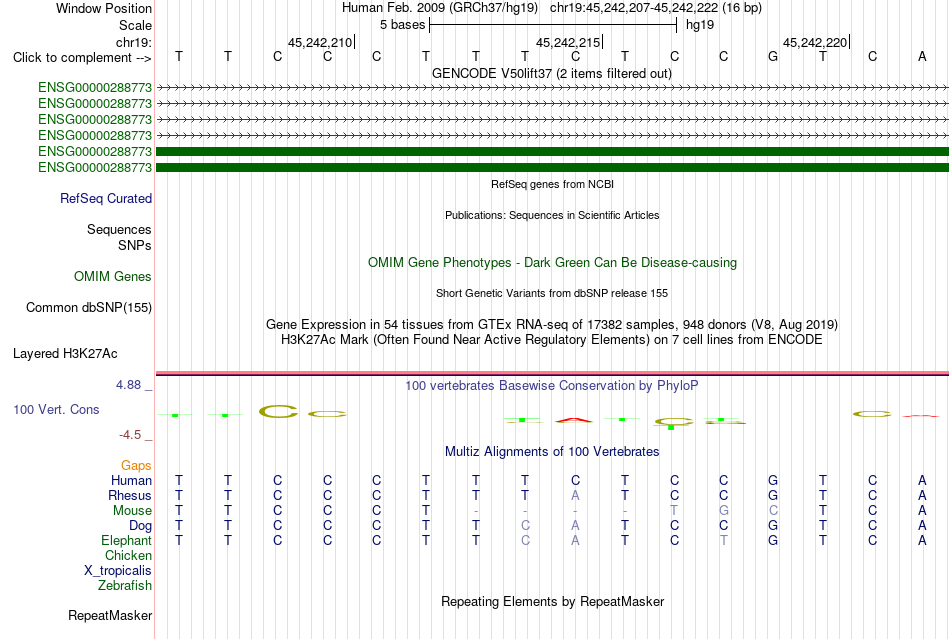
Task: Click the 'hg19' label beside the scale bar
Action: (x=700, y=25)
